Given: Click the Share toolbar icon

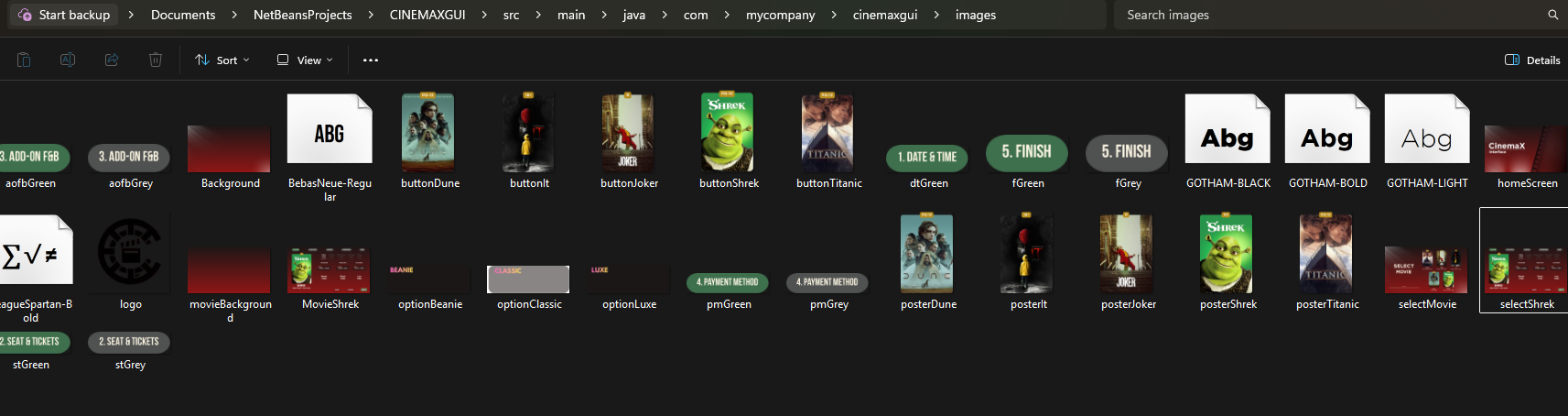Looking at the screenshot, I should (x=112, y=60).
